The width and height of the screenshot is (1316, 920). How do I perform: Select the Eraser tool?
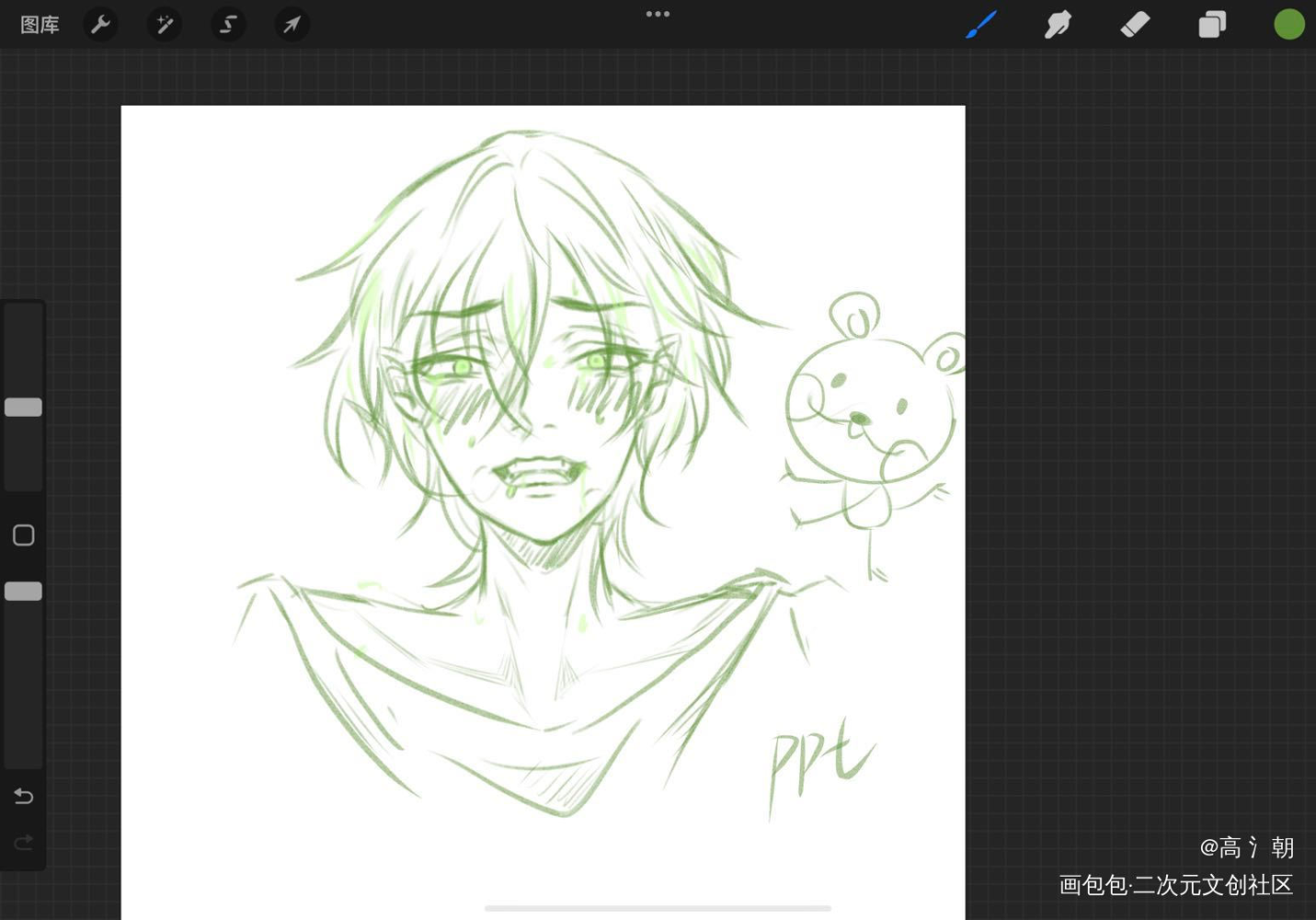click(x=1136, y=25)
